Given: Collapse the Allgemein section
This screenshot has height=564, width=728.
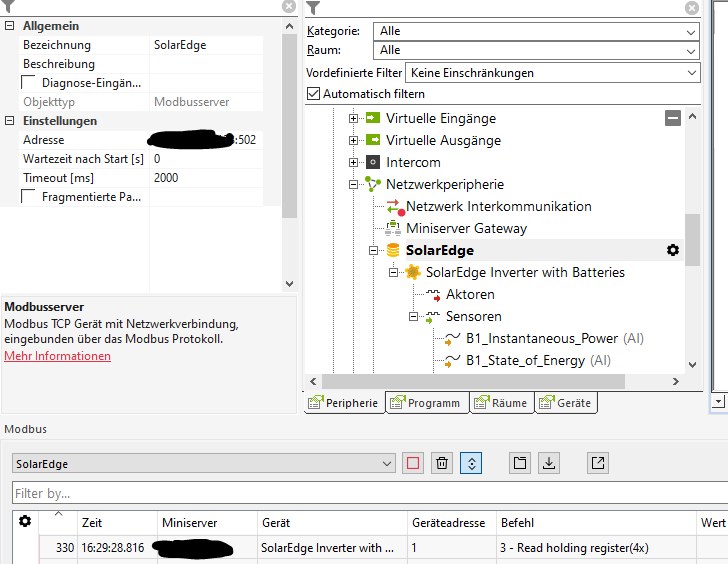Looking at the screenshot, I should tap(9, 26).
